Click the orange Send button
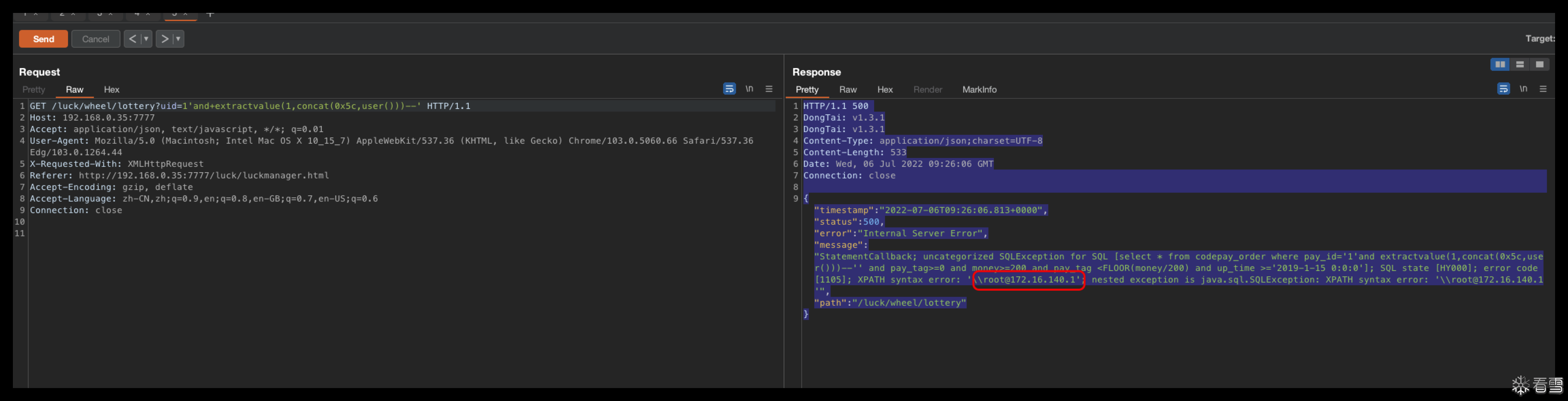The width and height of the screenshot is (1568, 401). [x=43, y=39]
